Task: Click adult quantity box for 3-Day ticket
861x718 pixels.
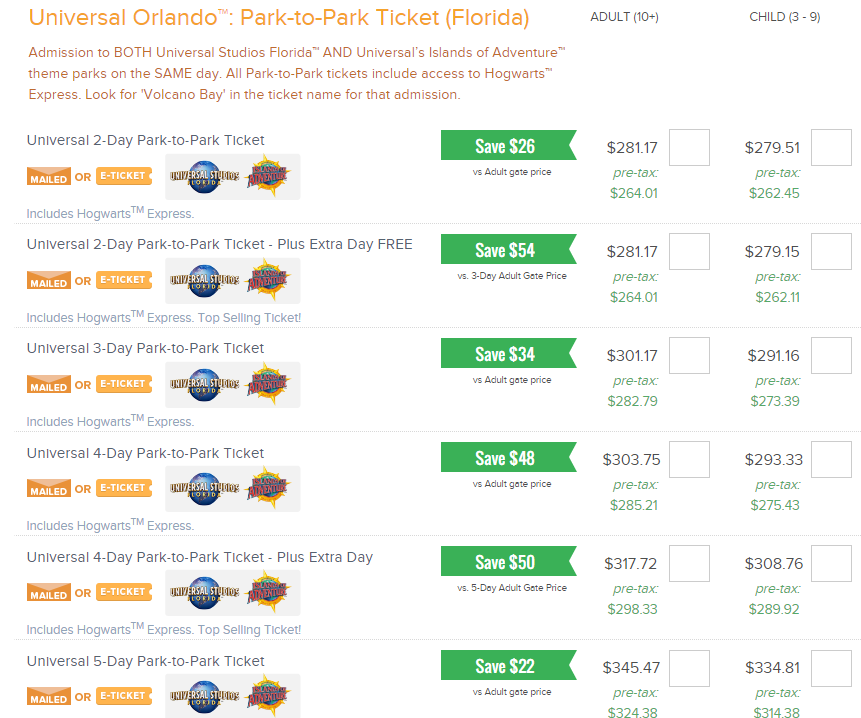Action: coord(689,356)
